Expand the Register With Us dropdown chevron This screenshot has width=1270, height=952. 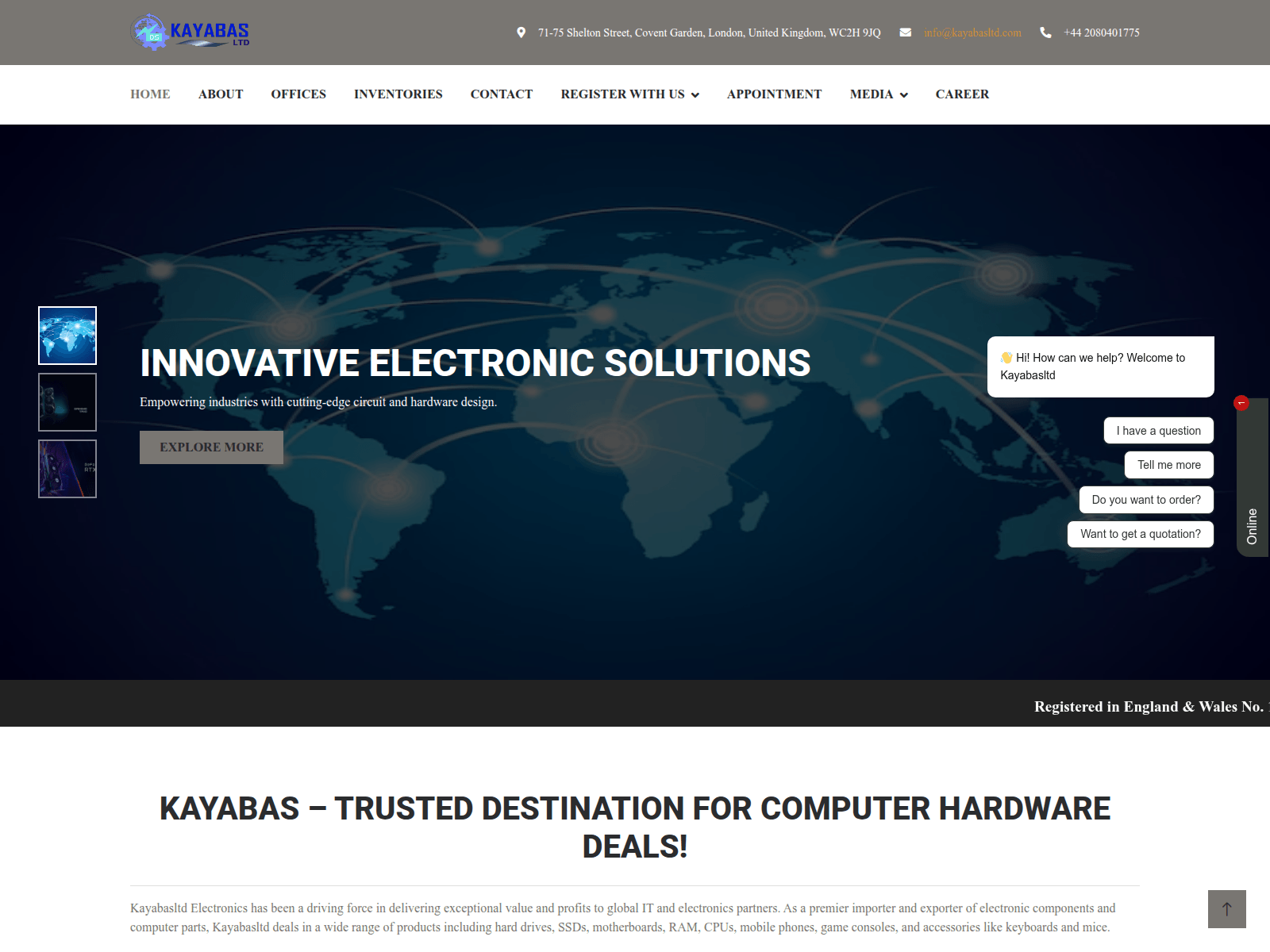pyautogui.click(x=695, y=95)
